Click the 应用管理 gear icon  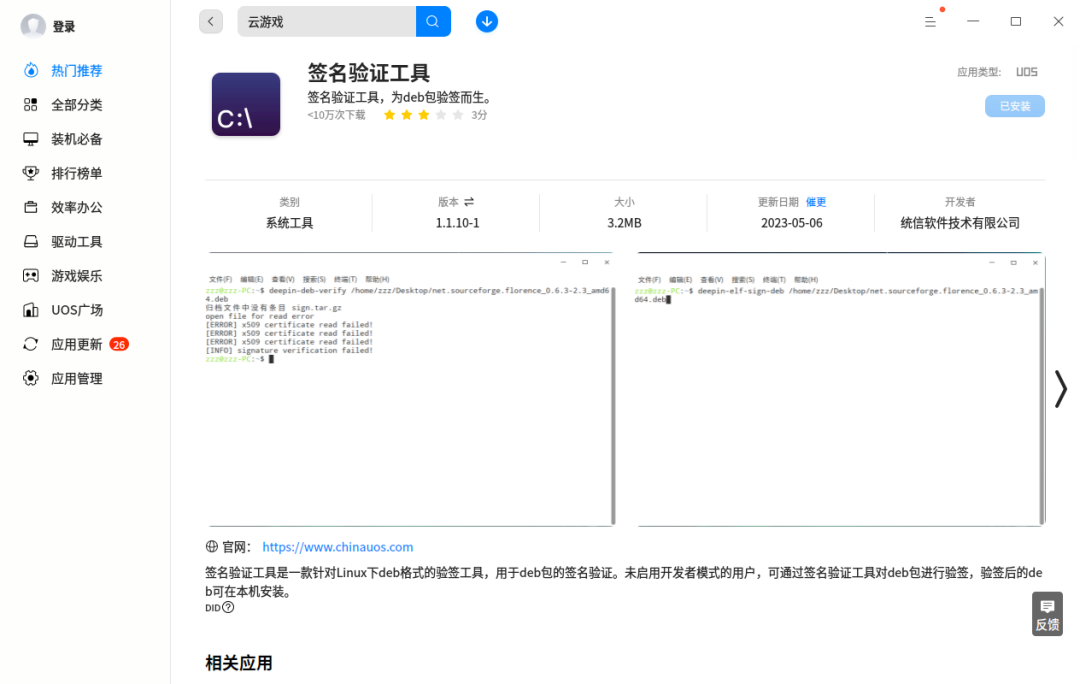point(30,378)
